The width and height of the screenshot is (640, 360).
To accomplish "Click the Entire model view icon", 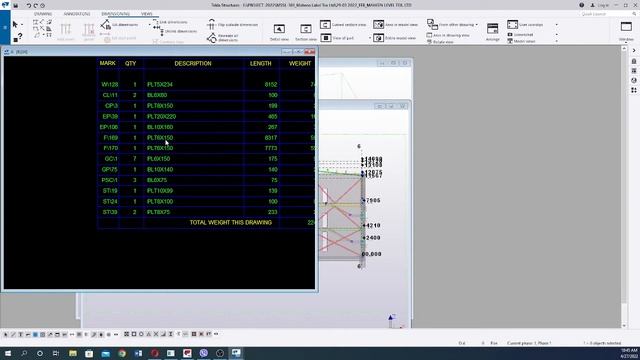I will 378,38.
